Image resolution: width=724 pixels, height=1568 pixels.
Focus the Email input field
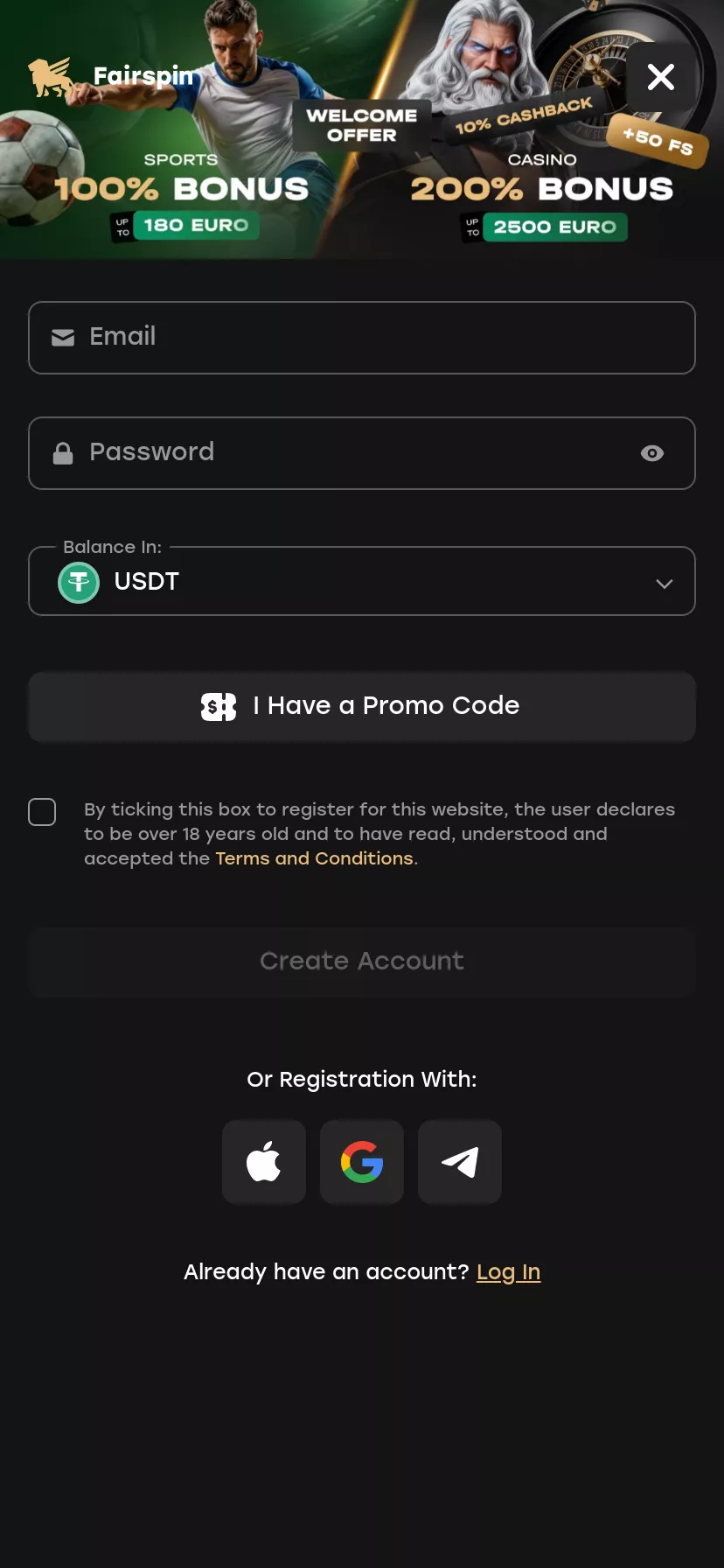362,338
